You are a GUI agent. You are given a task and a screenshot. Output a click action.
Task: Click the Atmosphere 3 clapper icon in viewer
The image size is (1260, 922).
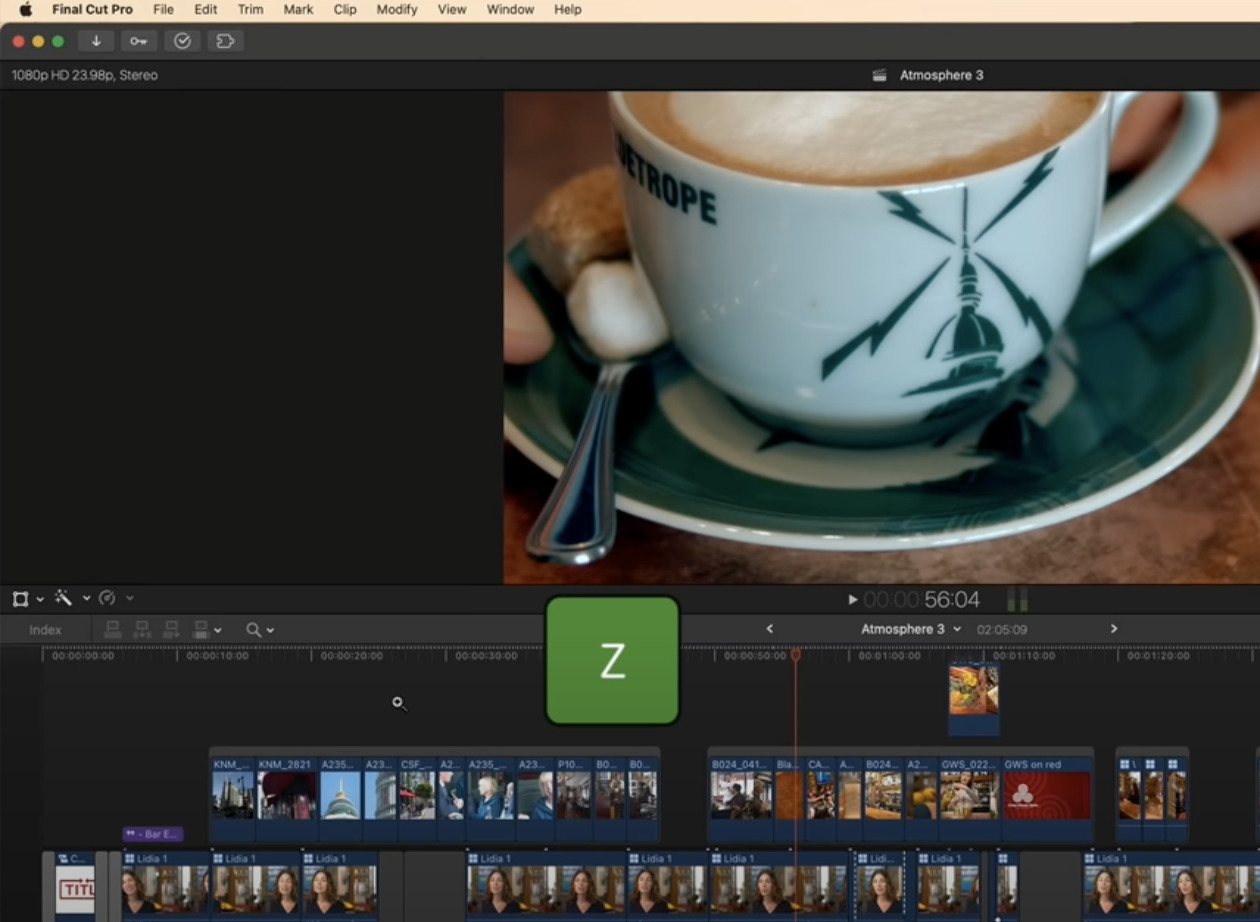coord(879,75)
